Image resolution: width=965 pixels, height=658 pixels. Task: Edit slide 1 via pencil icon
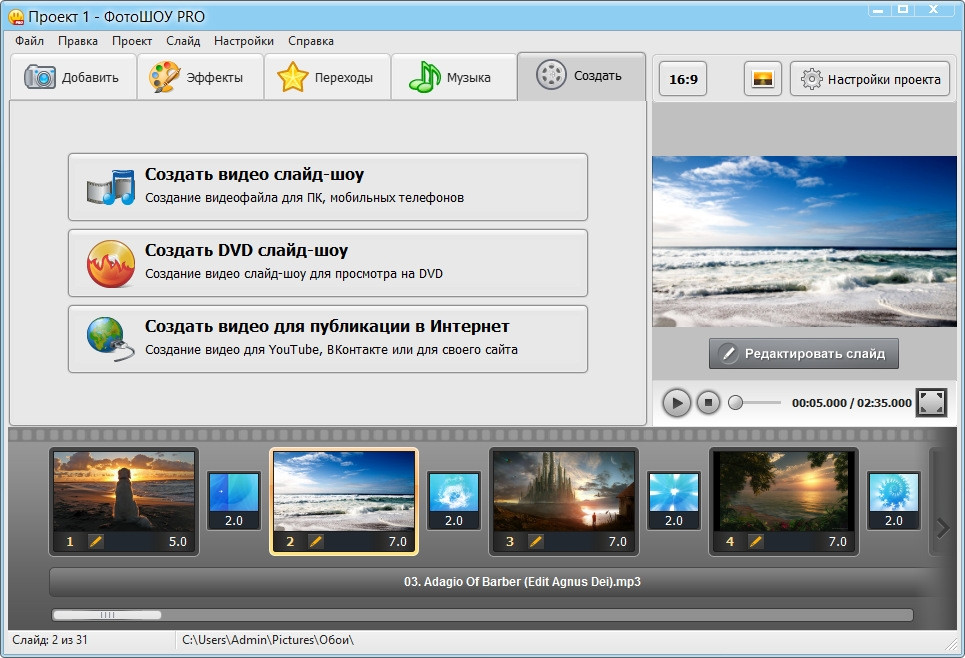(x=95, y=542)
